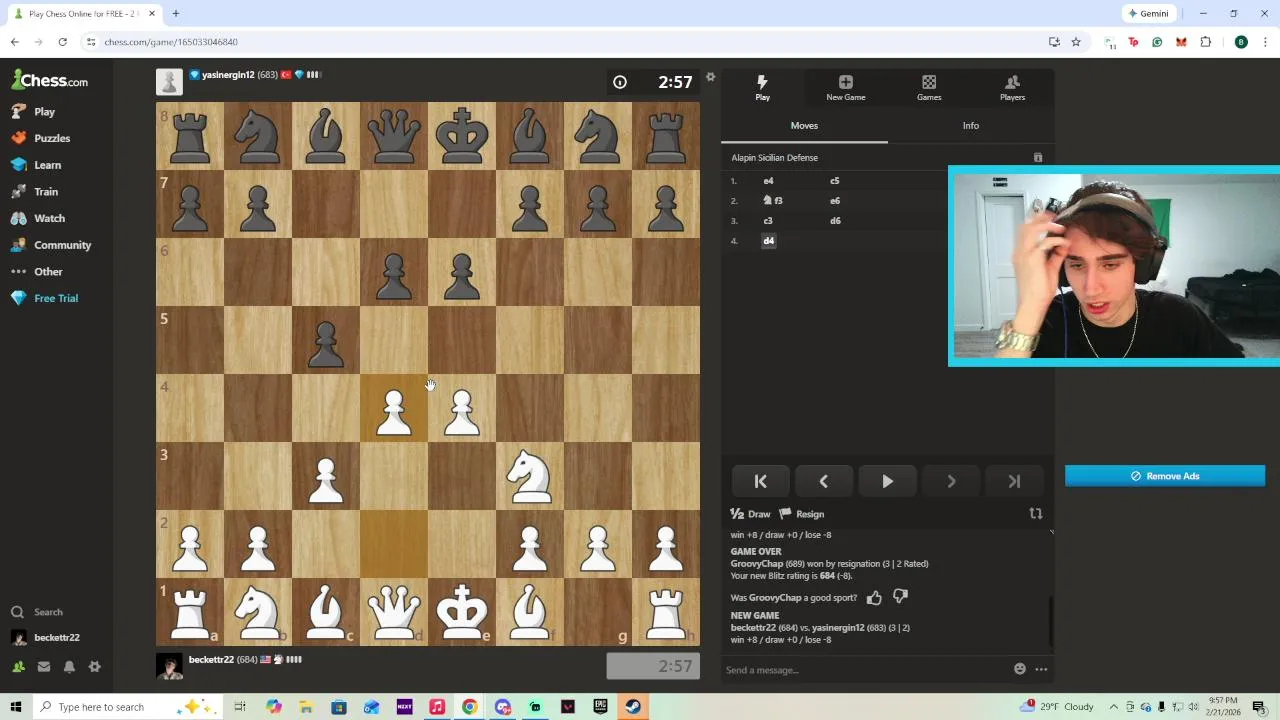Bookmark this page with star icon

1076,42
